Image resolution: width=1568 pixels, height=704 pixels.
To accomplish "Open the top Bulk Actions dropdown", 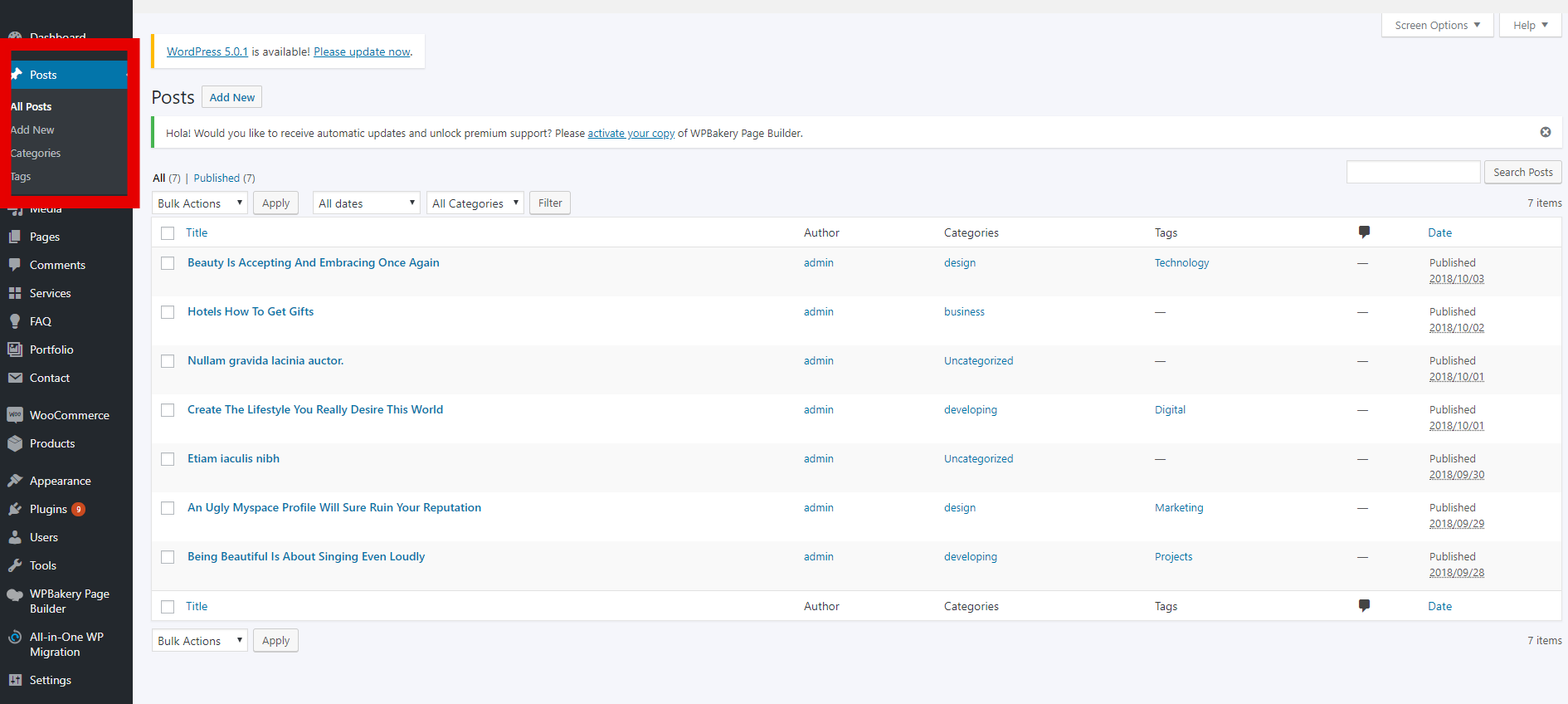I will click(x=200, y=203).
